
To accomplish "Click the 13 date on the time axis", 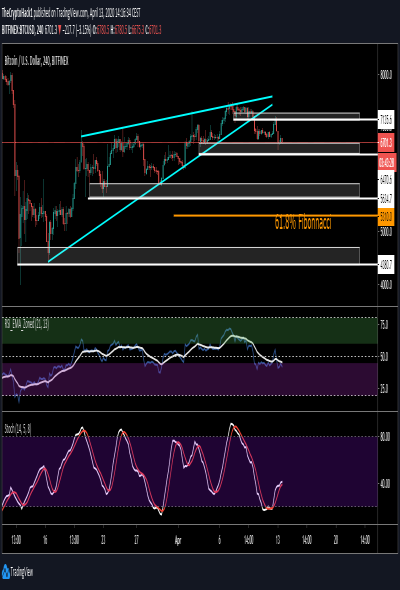I will pyautogui.click(x=277, y=540).
